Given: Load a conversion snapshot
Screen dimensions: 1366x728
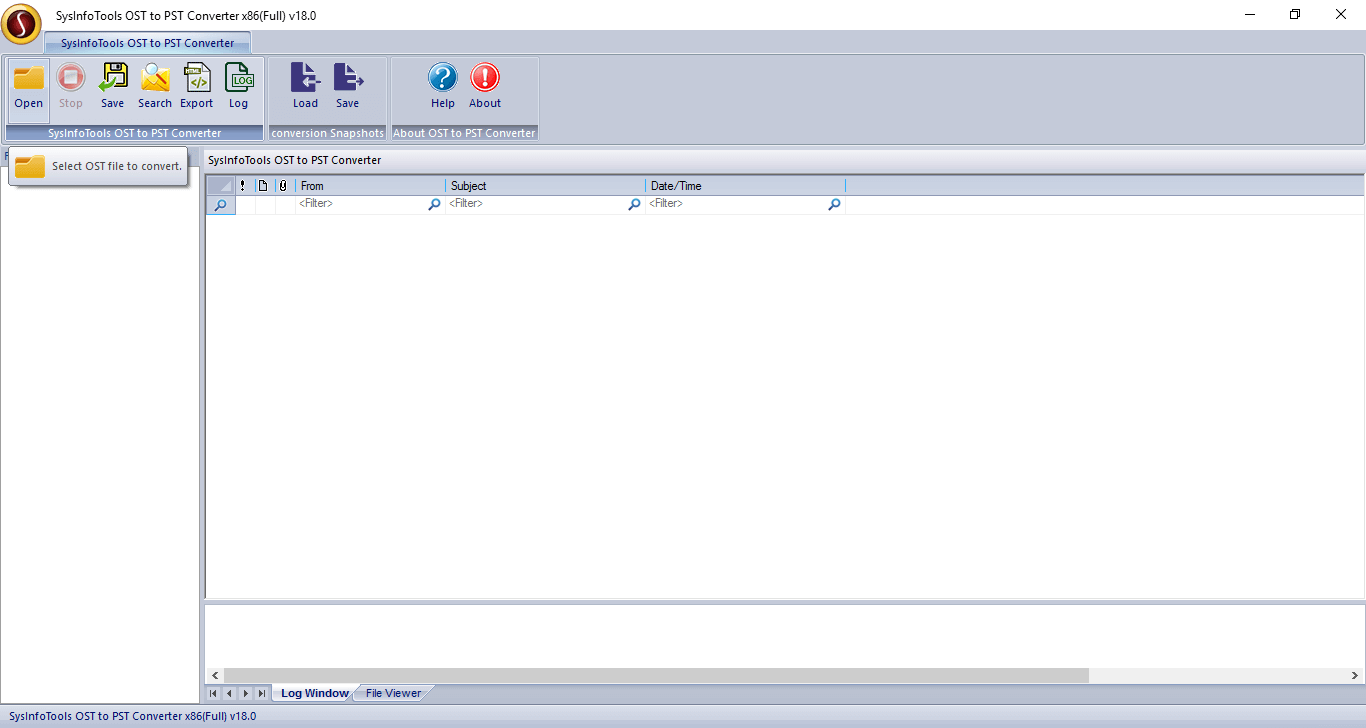Looking at the screenshot, I should point(305,87).
